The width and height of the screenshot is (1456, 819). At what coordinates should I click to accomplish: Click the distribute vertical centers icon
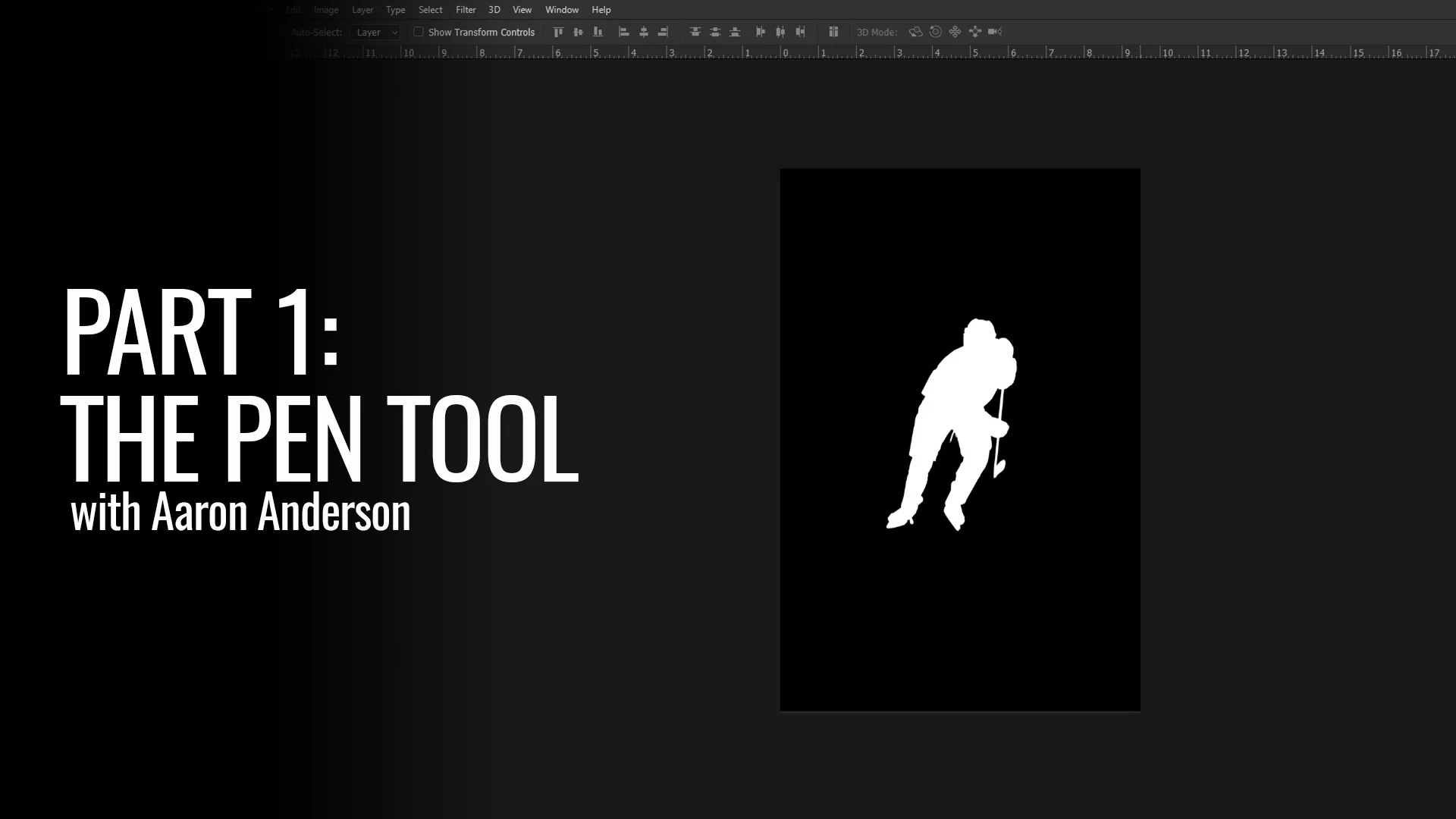pyautogui.click(x=714, y=32)
